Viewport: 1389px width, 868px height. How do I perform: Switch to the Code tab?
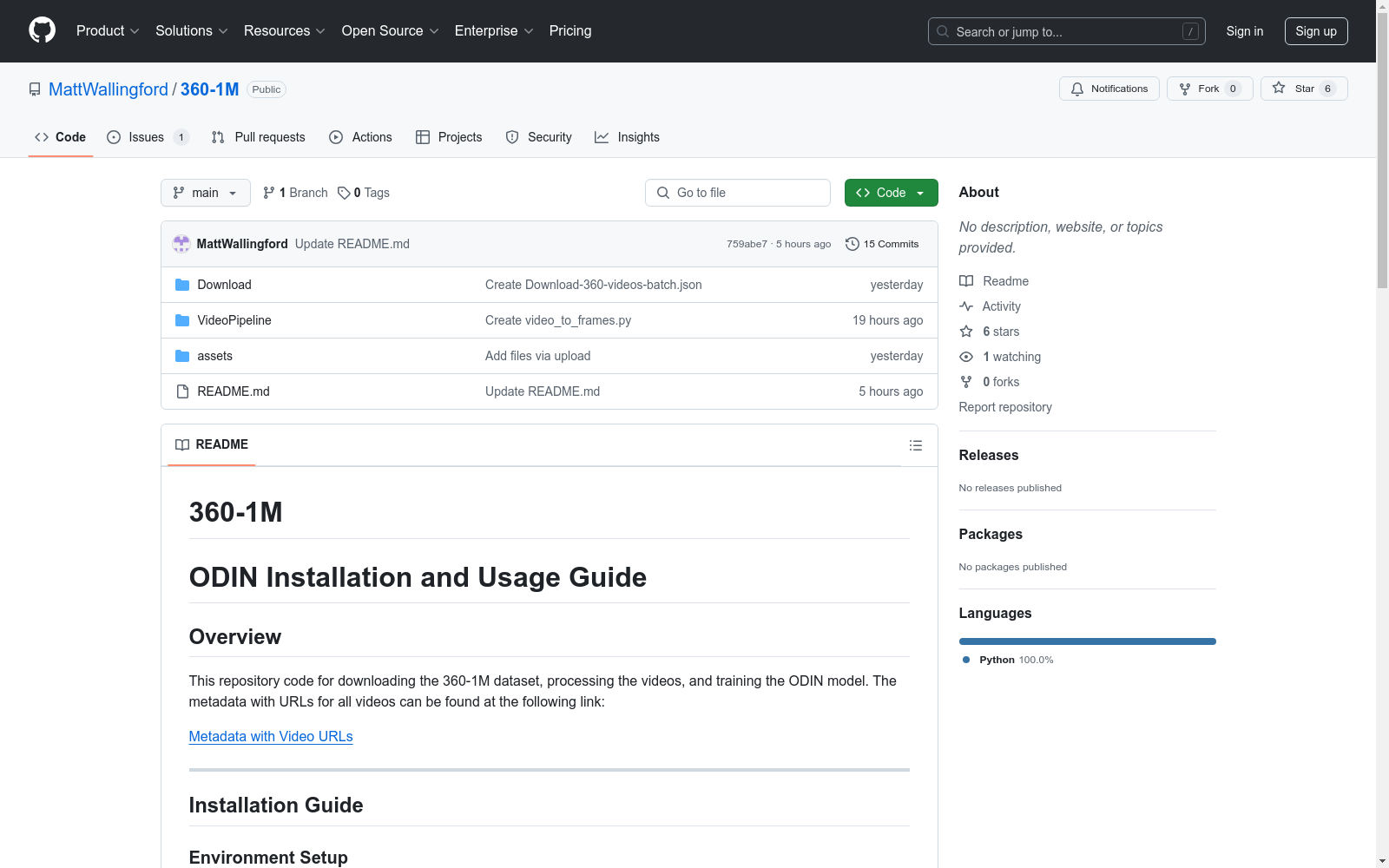tap(61, 137)
